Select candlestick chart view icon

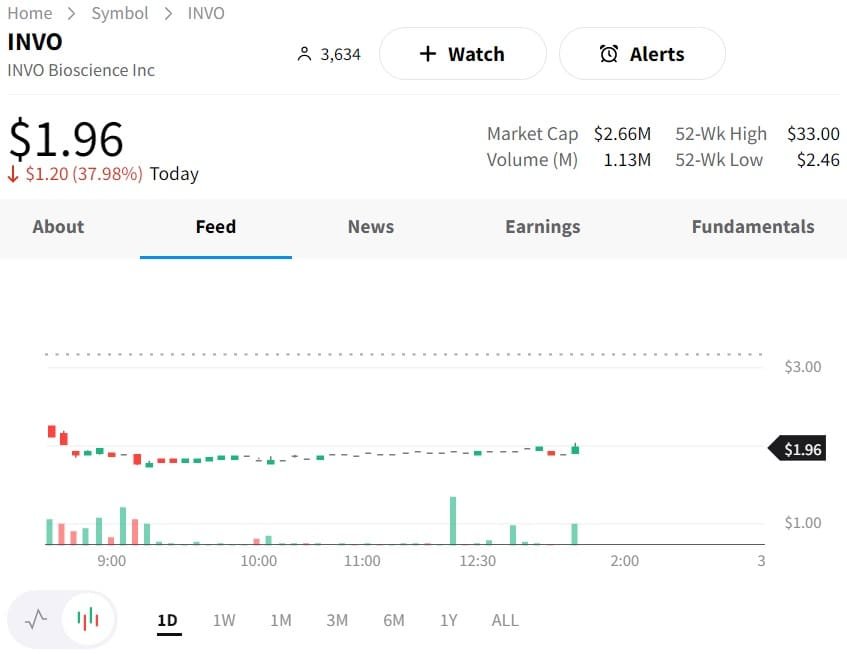[x=89, y=619]
